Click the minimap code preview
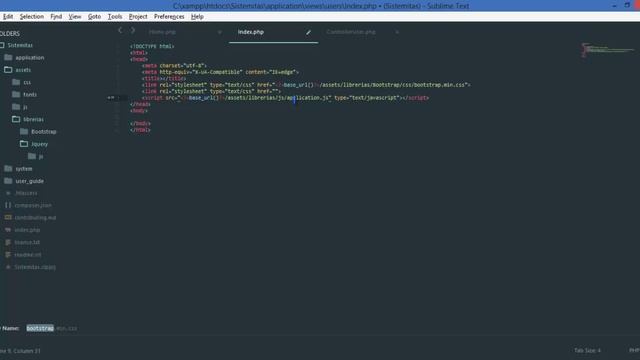 point(607,50)
